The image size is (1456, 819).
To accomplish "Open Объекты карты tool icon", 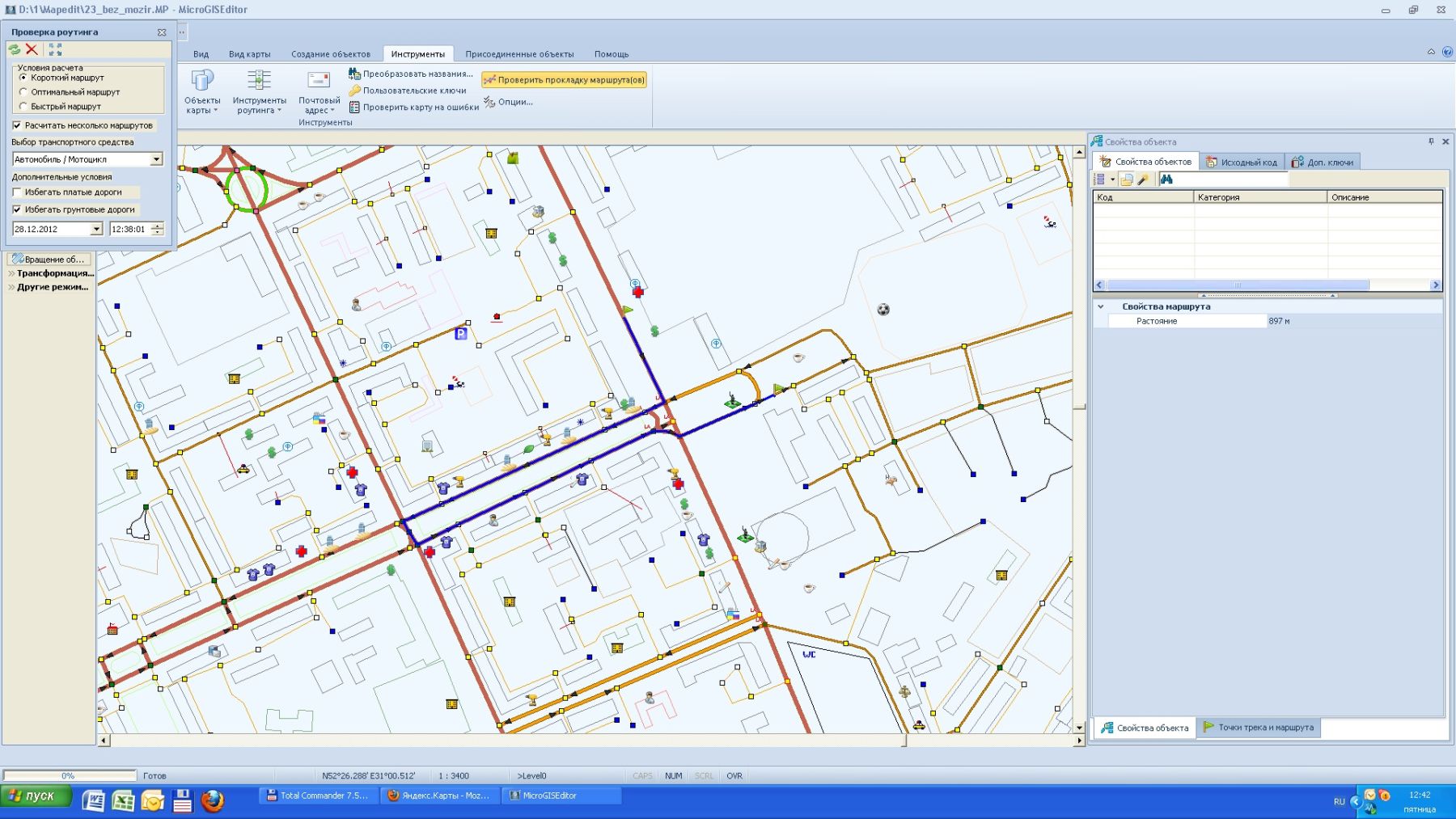I will point(202,81).
